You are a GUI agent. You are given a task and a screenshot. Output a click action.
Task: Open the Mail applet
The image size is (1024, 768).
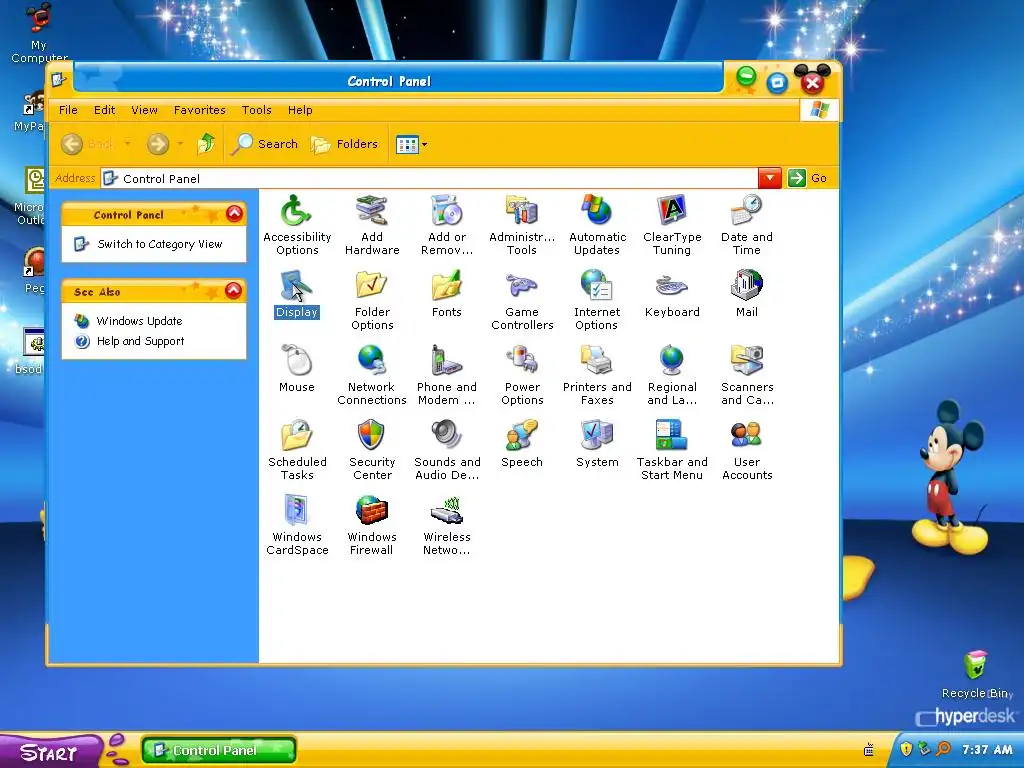(x=746, y=294)
